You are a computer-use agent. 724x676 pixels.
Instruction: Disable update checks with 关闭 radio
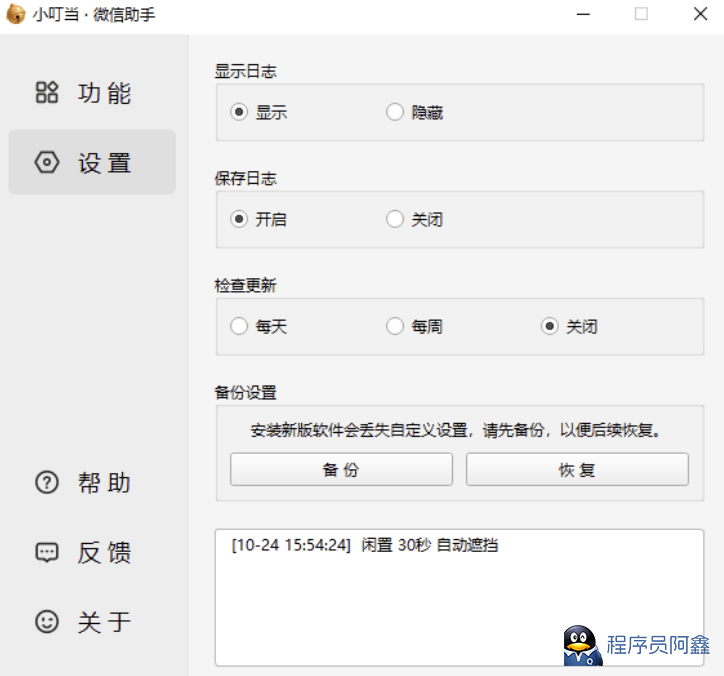pos(549,327)
